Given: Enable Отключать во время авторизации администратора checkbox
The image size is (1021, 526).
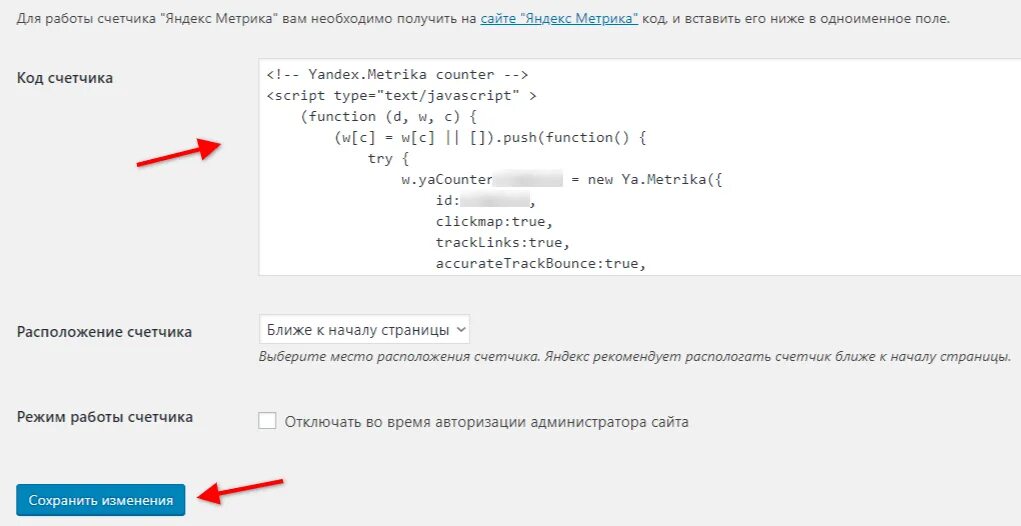Looking at the screenshot, I should 267,421.
